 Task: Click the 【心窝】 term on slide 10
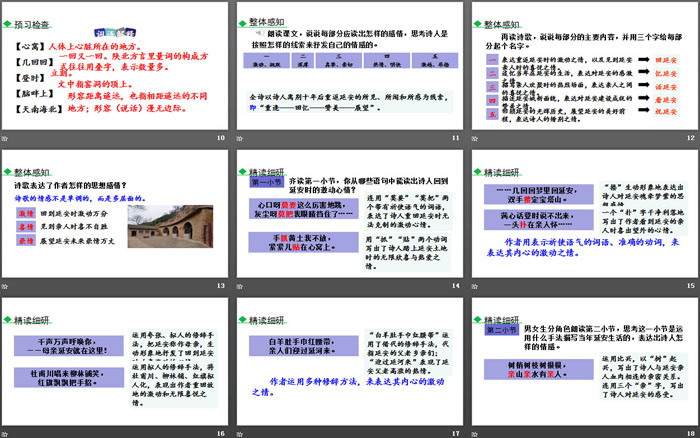click(30, 46)
